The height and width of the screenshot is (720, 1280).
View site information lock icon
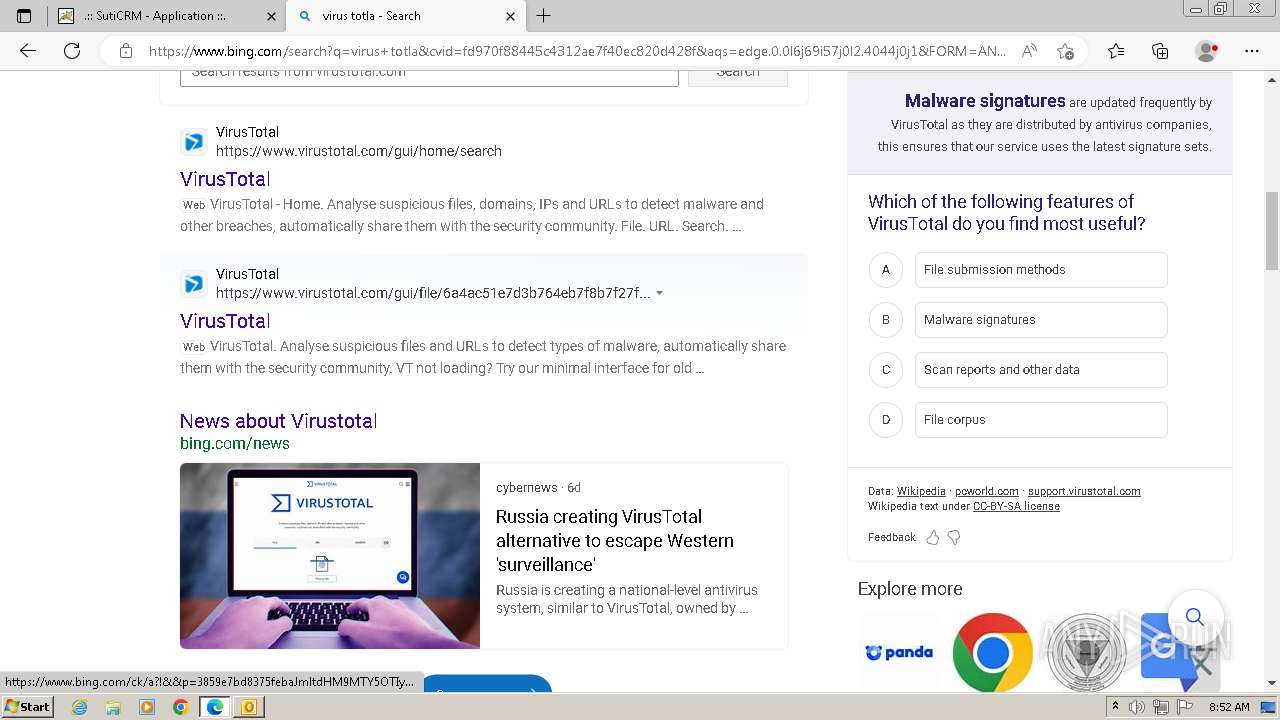[126, 51]
